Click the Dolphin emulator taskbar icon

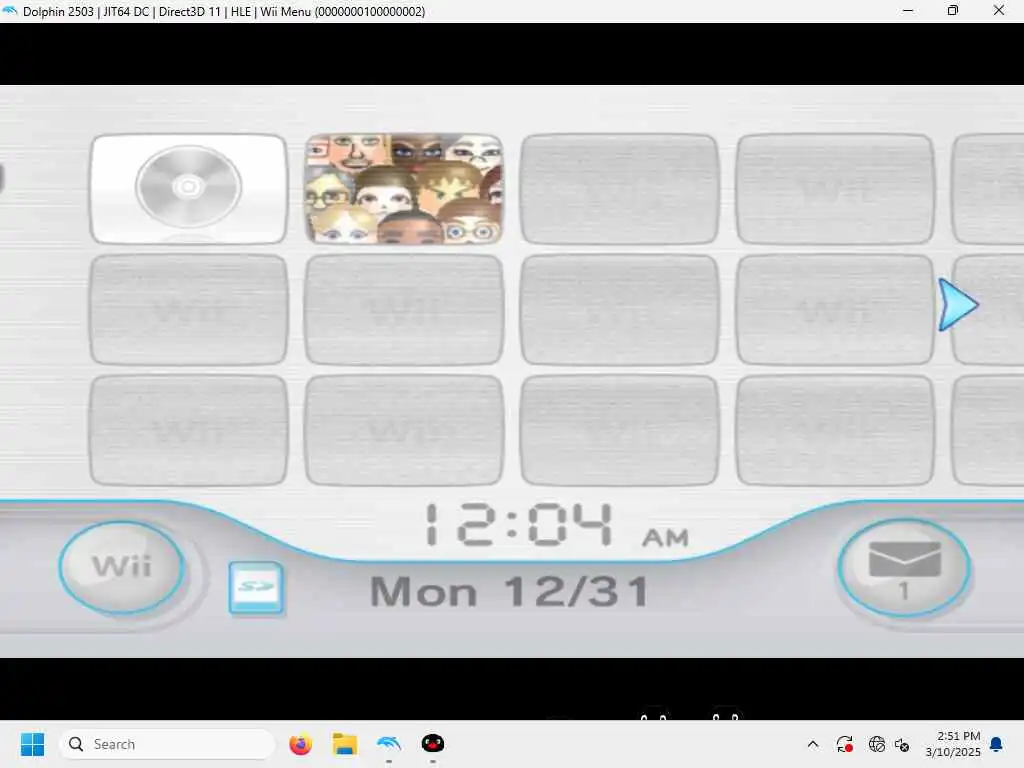pos(389,744)
